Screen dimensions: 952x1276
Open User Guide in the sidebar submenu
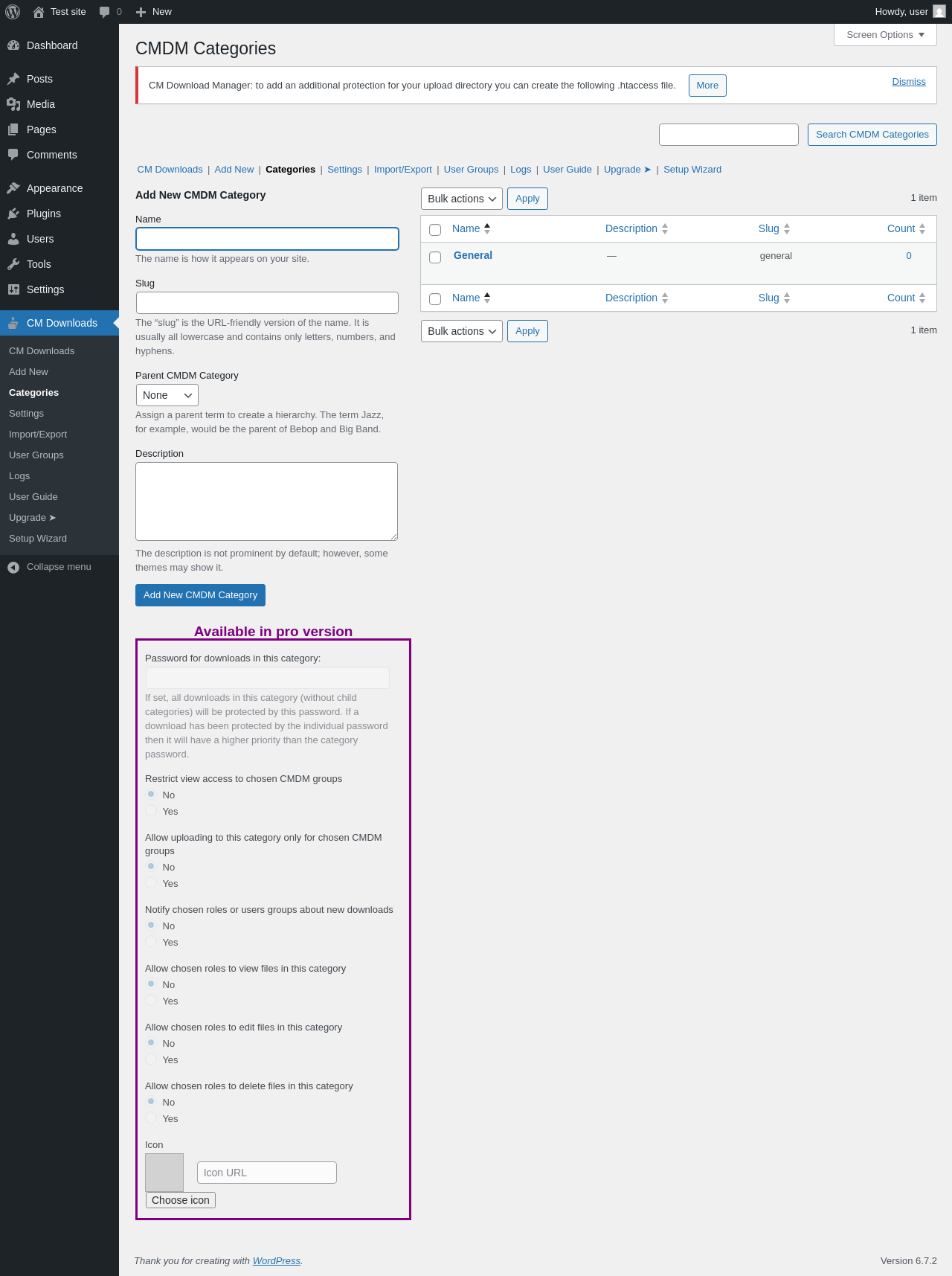click(33, 497)
